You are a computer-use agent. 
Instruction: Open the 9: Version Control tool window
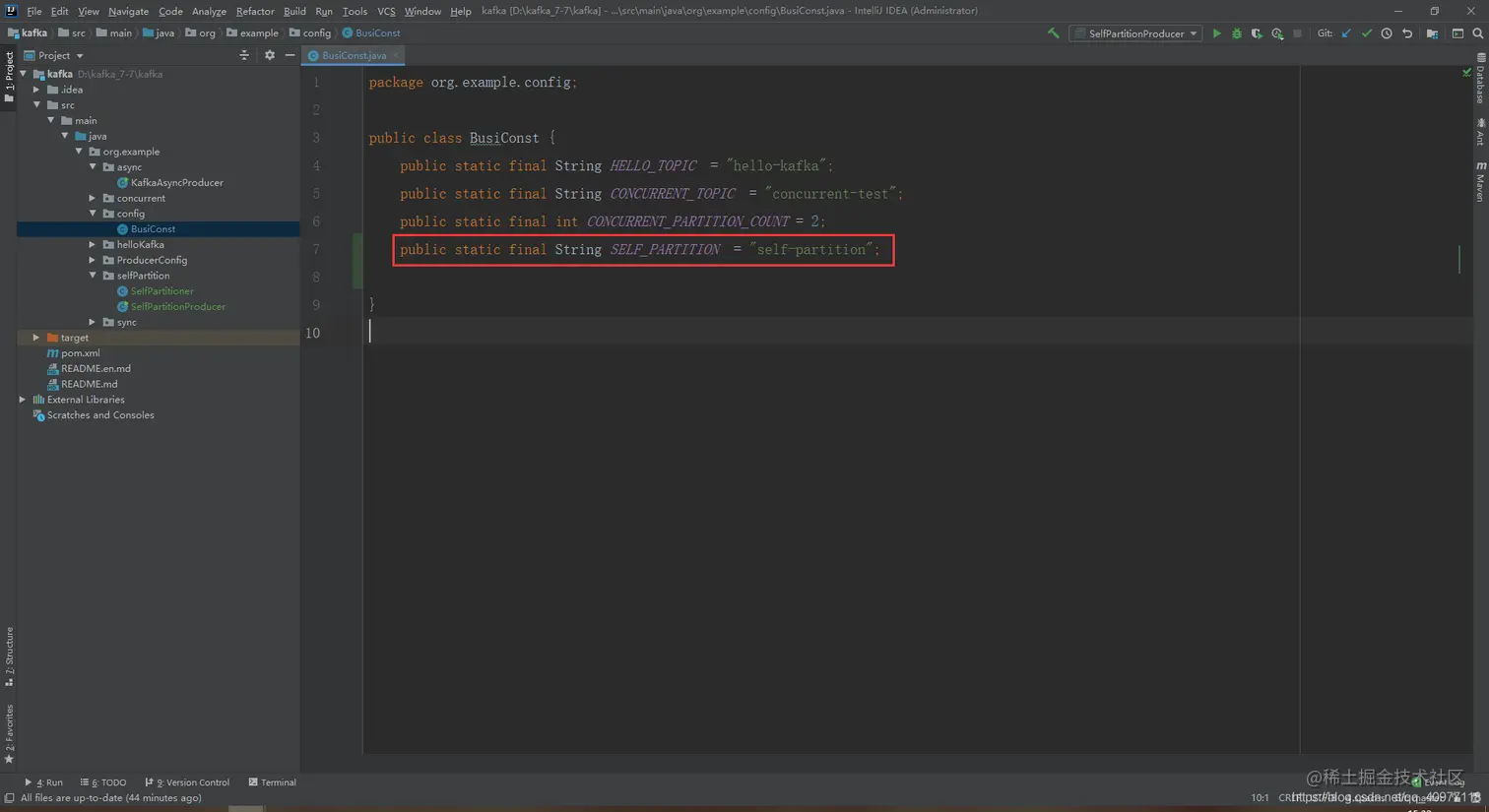(187, 782)
